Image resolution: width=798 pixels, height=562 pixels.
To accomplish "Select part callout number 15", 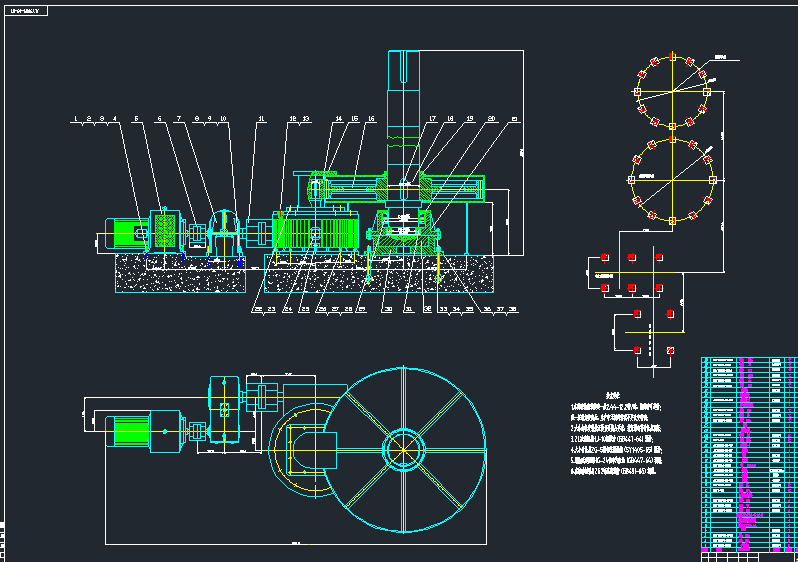I will pos(355,119).
